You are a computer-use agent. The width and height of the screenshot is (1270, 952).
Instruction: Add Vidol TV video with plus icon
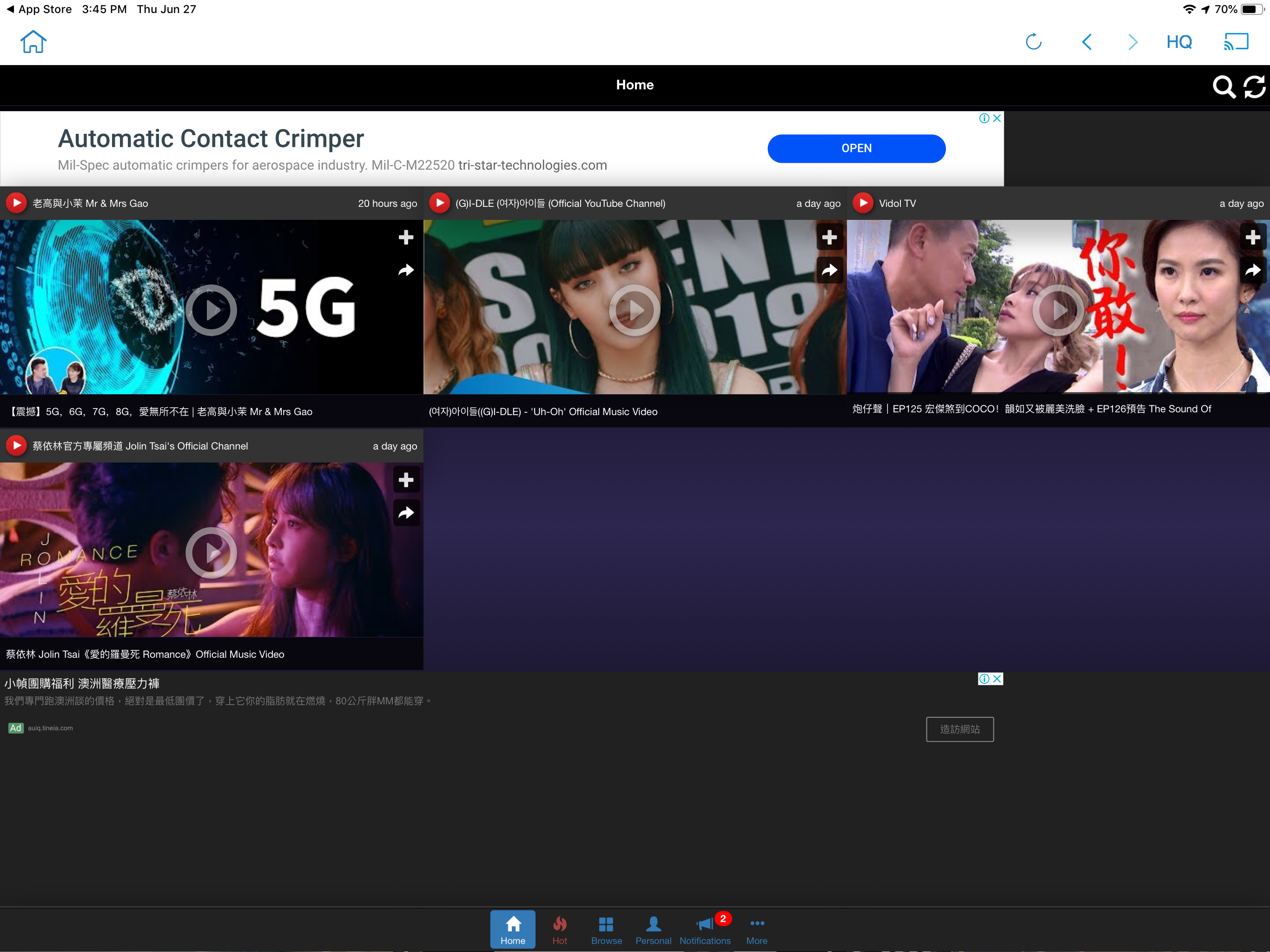click(1252, 237)
